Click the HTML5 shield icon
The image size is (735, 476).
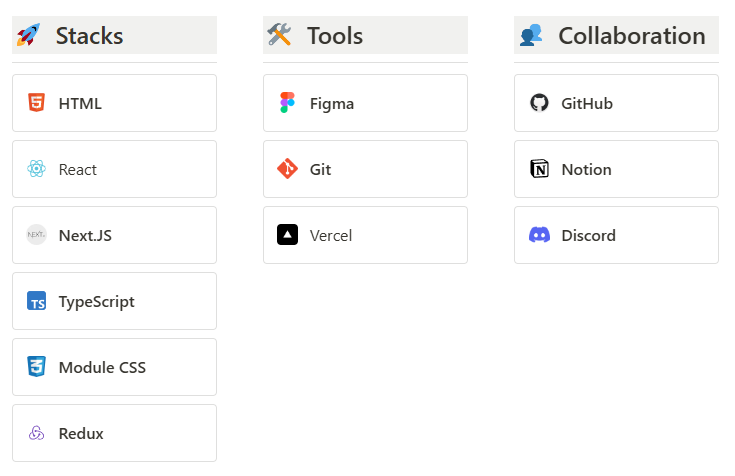pyautogui.click(x=37, y=103)
